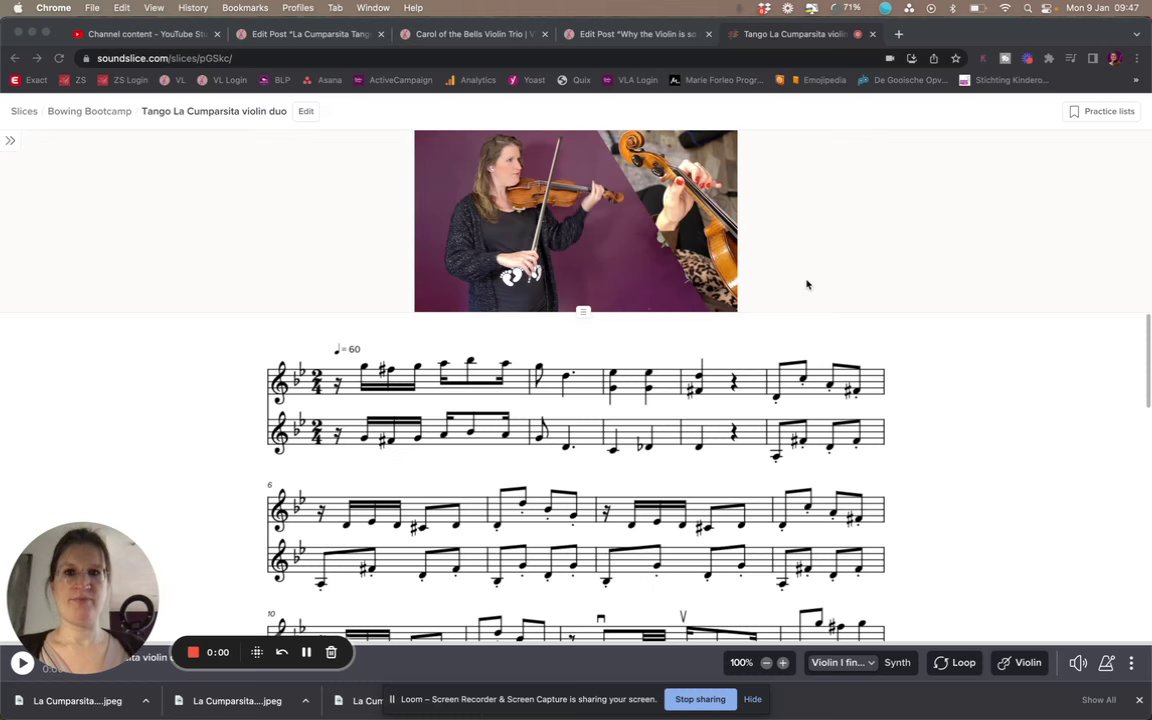Delete the Loom recording with trash icon
The height and width of the screenshot is (720, 1152).
click(331, 652)
